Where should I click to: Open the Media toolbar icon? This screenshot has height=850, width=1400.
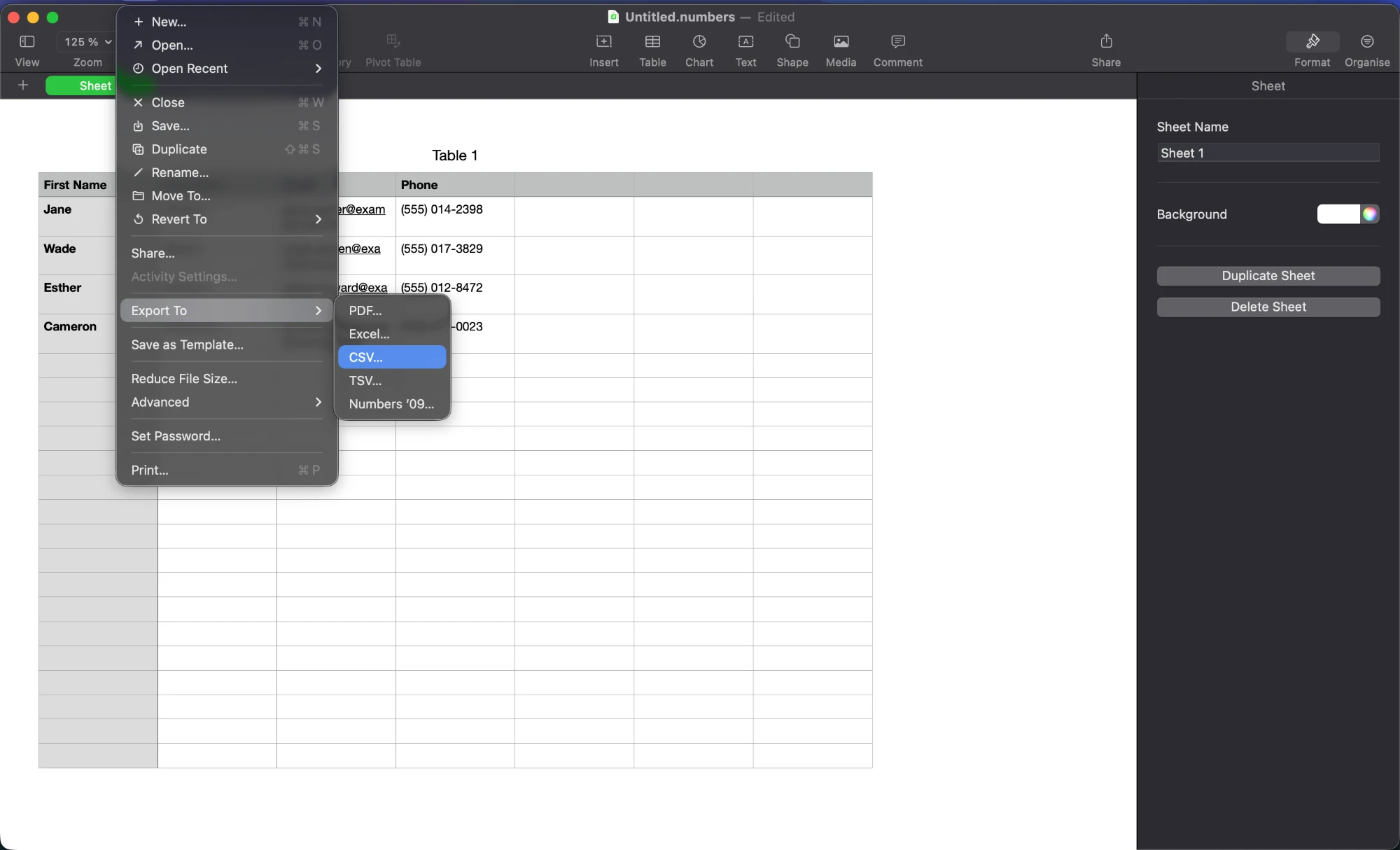(x=841, y=41)
